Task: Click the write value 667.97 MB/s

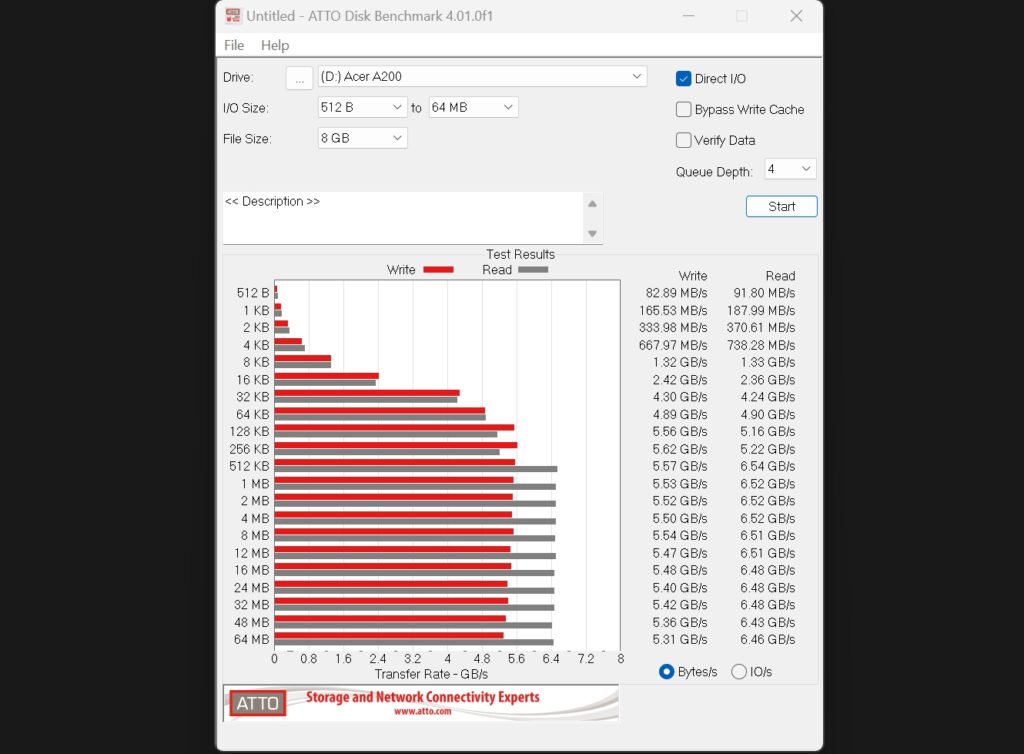Action: (673, 345)
